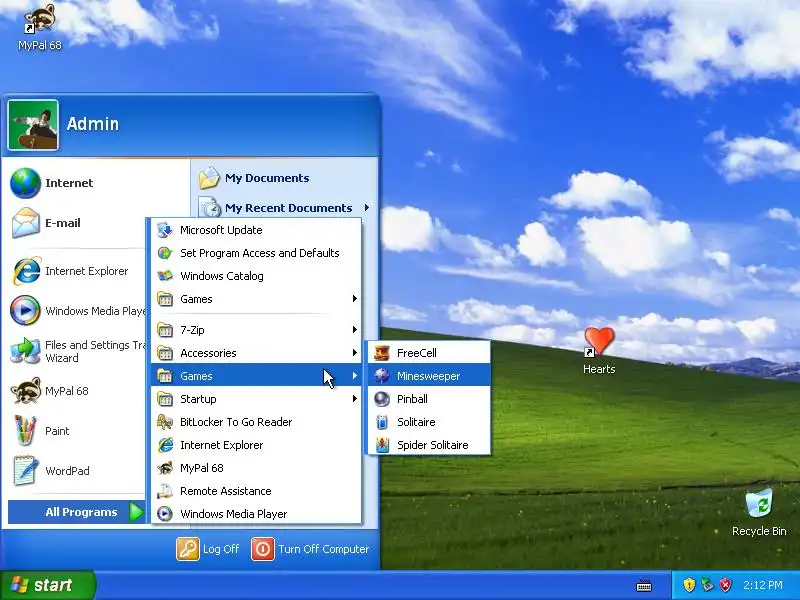Click the 2:12 PM clock
Viewport: 800px width, 600px height.
coord(762,585)
